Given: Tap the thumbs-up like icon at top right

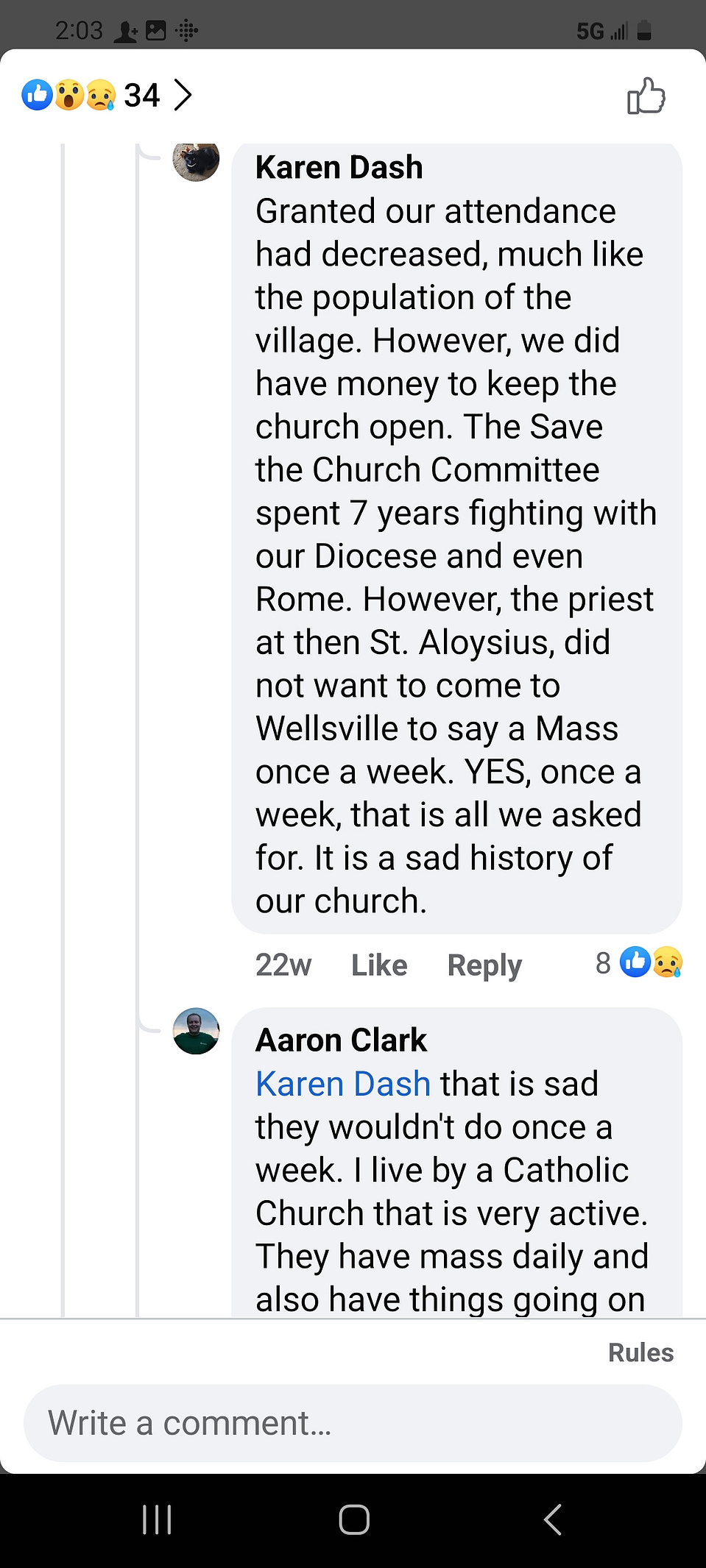Looking at the screenshot, I should click(x=646, y=96).
